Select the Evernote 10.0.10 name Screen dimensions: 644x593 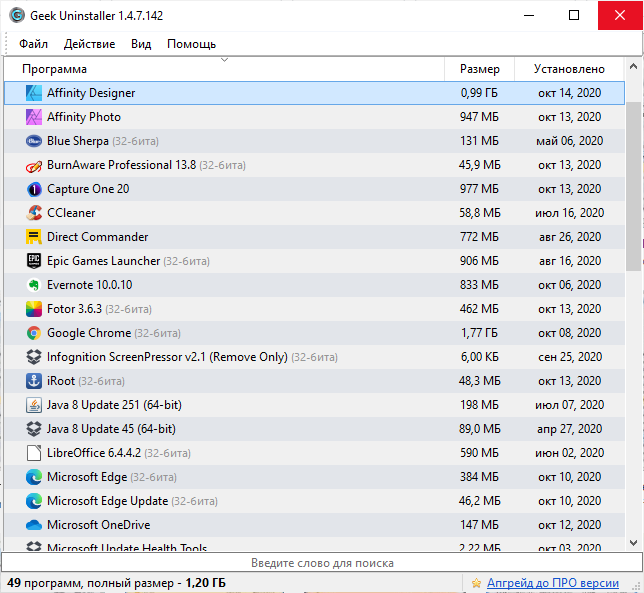click(90, 285)
